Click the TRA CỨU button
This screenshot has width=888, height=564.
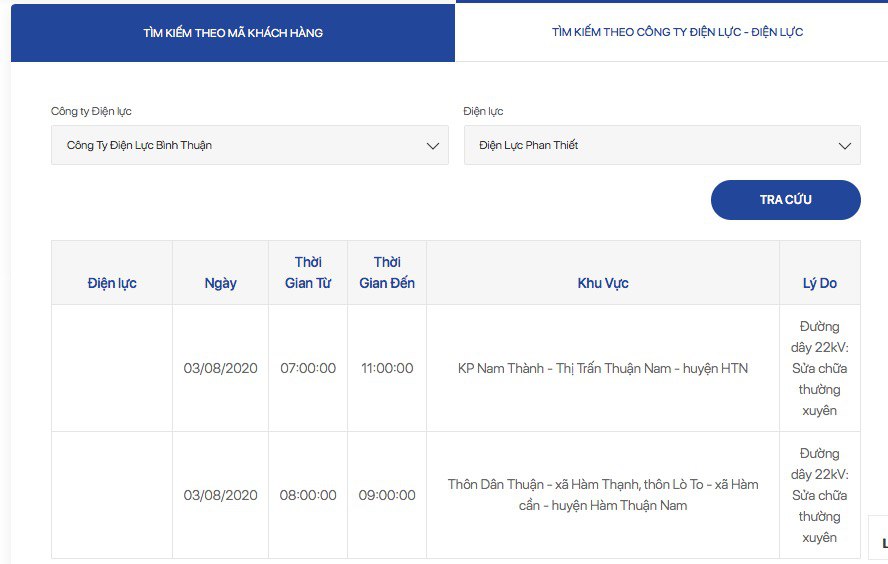(785, 200)
